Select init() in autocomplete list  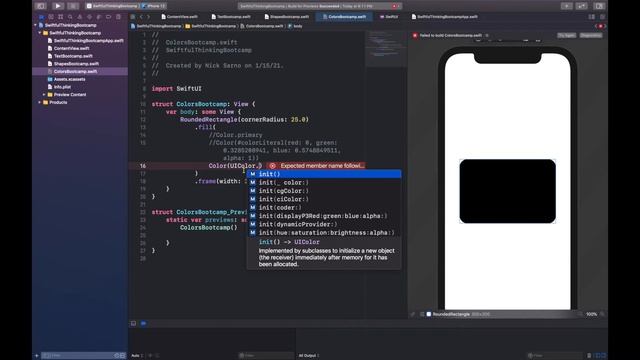[324, 174]
